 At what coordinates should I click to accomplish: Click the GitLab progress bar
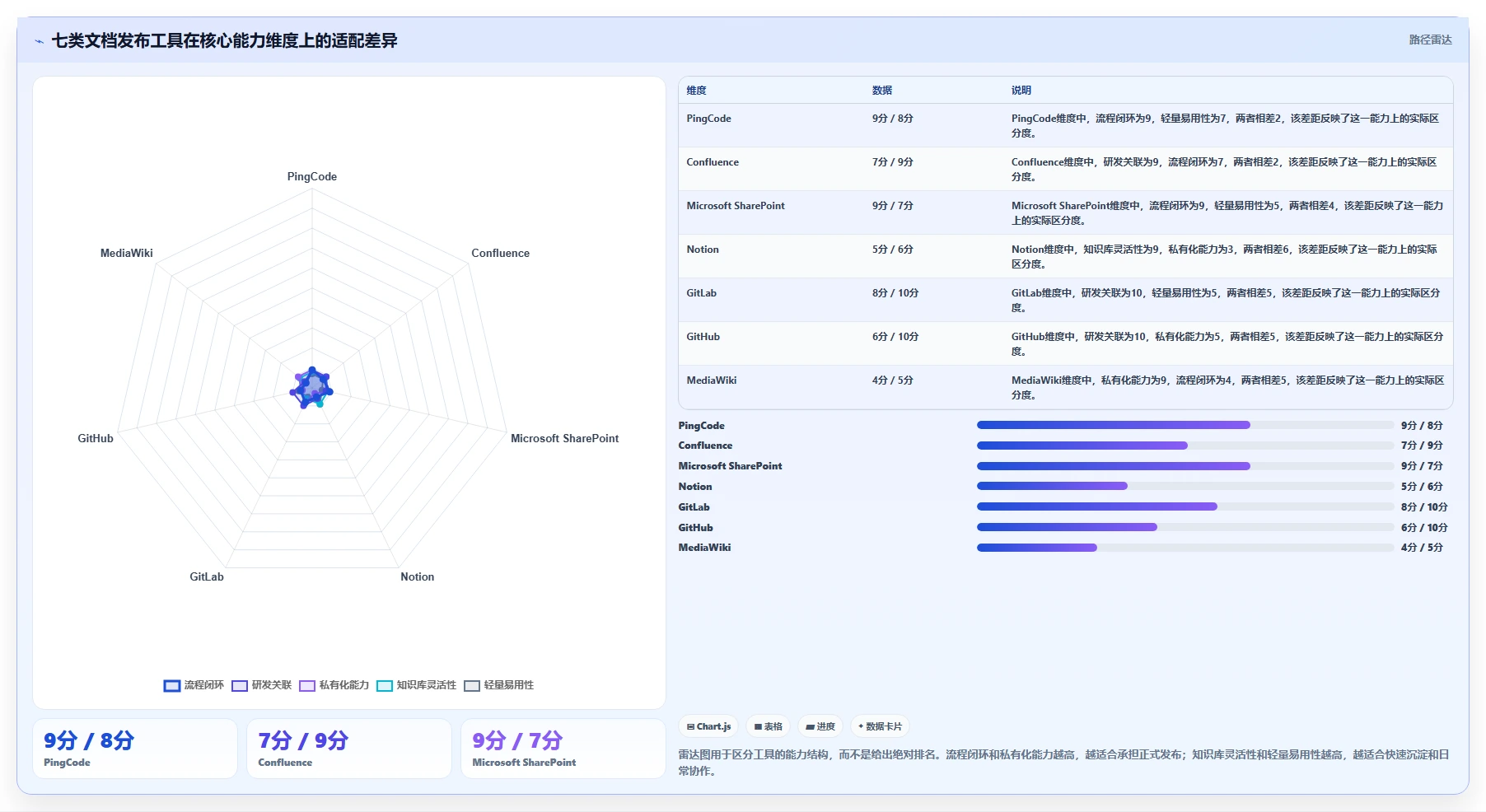[1185, 506]
